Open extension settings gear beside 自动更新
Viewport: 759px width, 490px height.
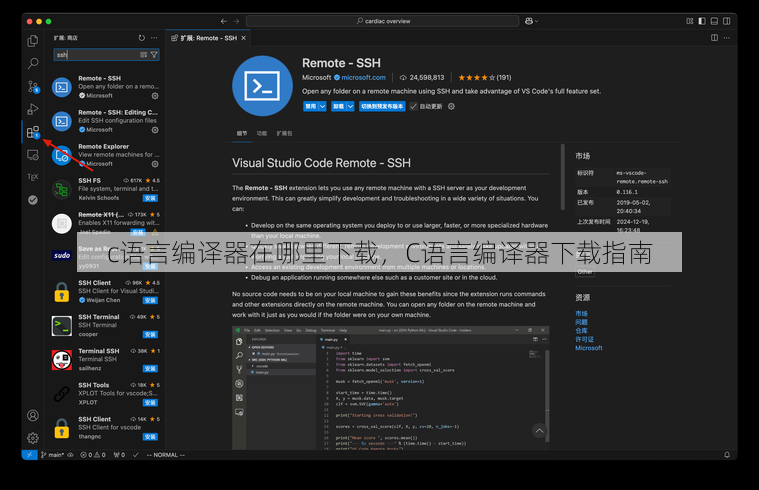pos(451,107)
